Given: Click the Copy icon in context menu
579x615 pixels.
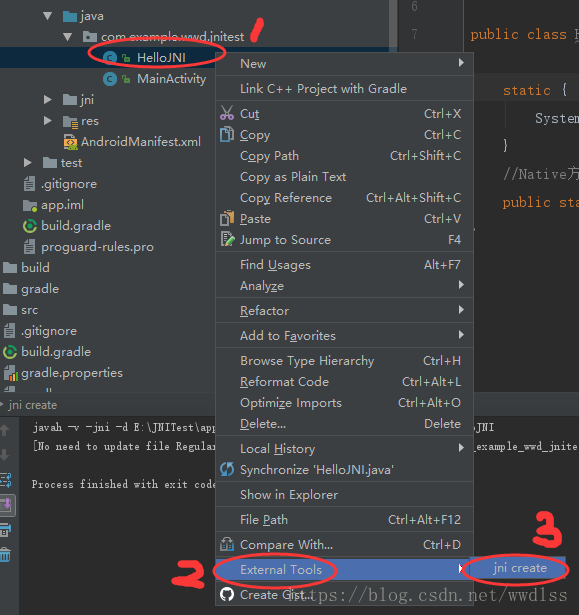Looking at the screenshot, I should click(227, 135).
